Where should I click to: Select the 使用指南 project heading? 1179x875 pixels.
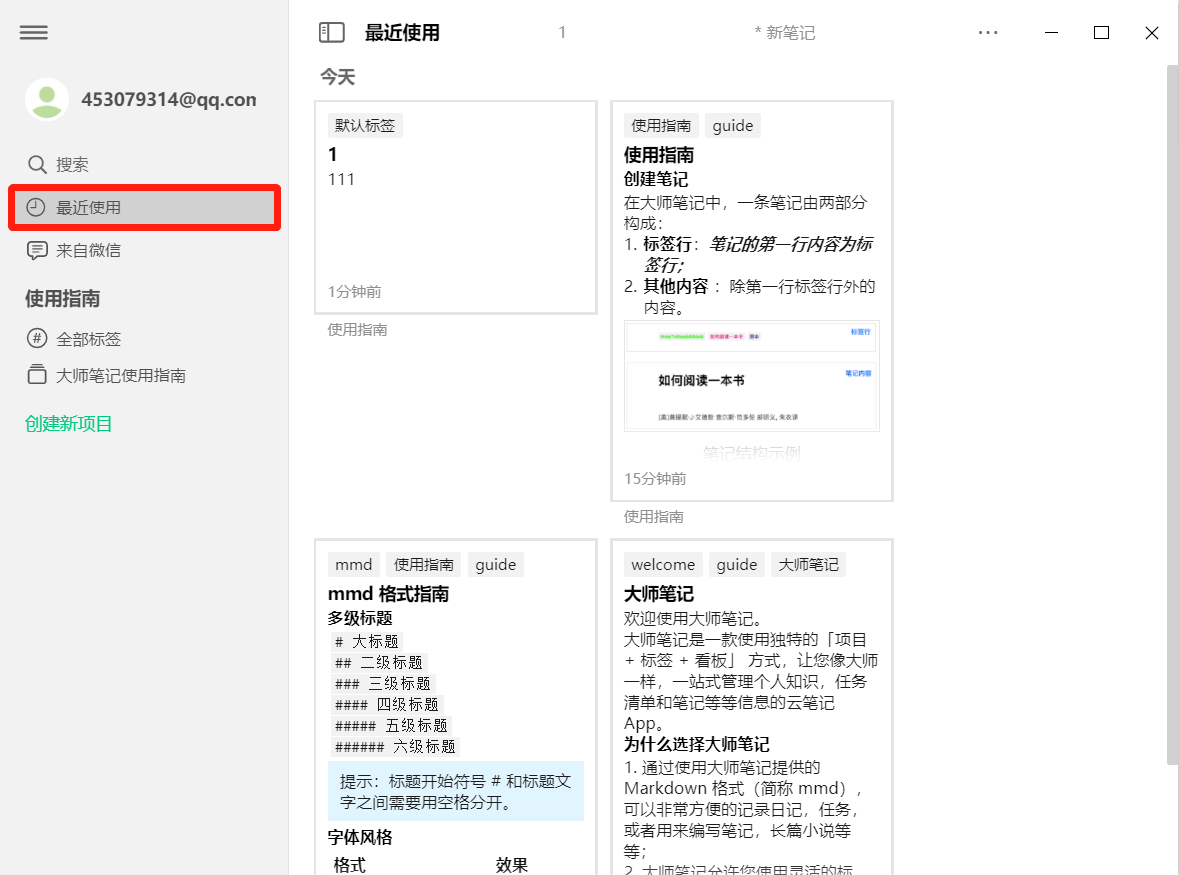coord(62,298)
